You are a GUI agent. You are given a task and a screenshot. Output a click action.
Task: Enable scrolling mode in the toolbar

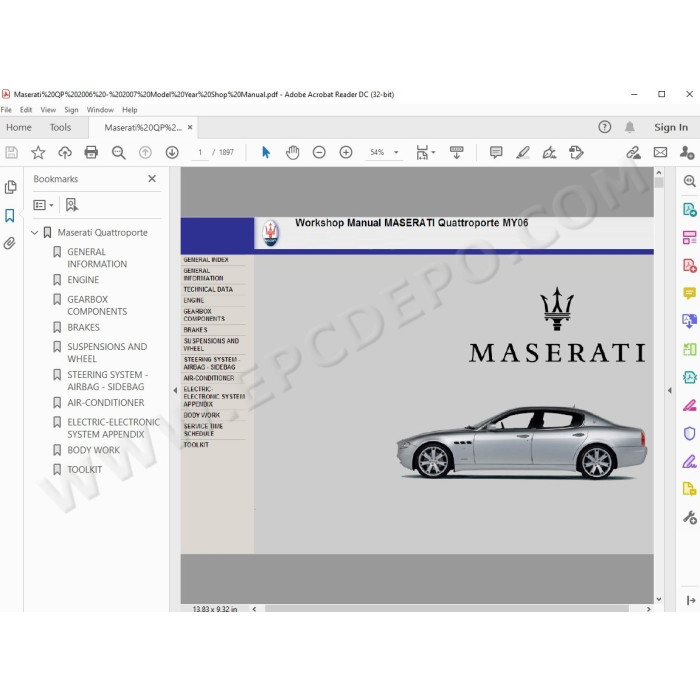tap(456, 153)
